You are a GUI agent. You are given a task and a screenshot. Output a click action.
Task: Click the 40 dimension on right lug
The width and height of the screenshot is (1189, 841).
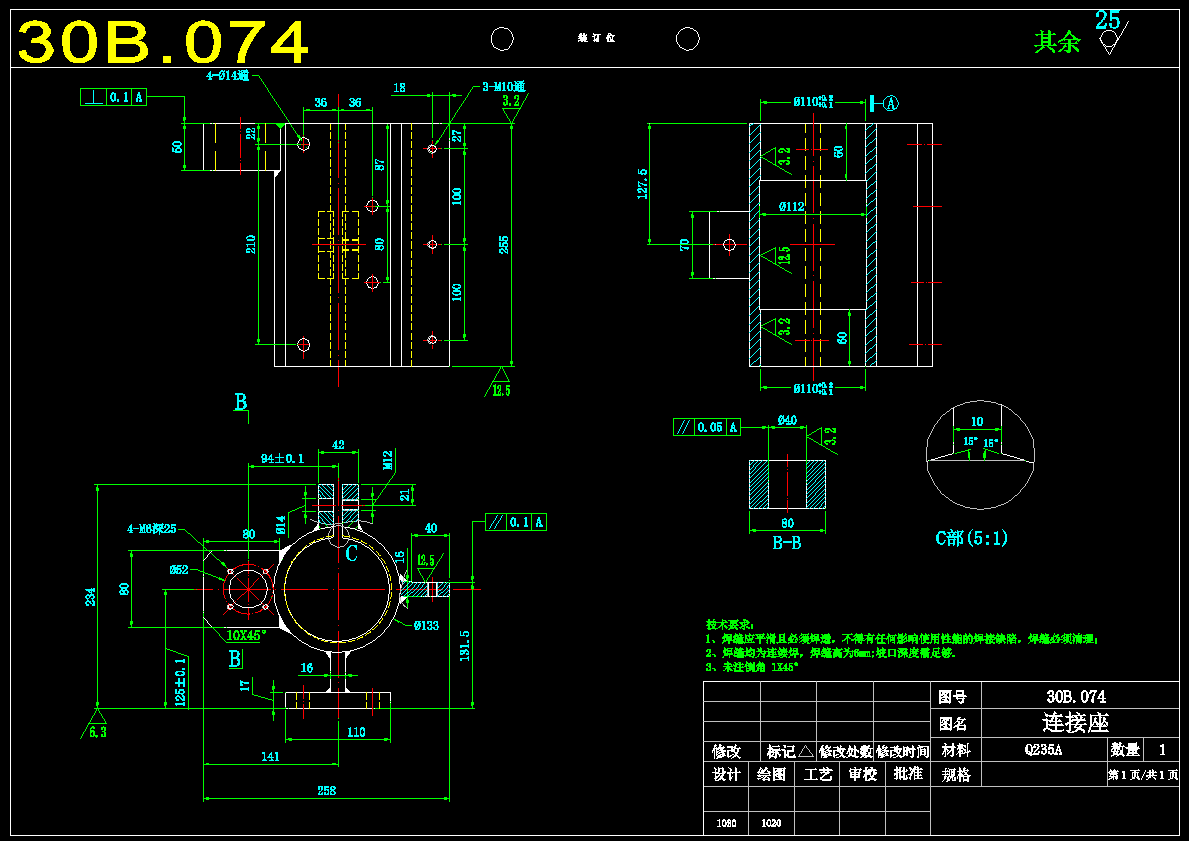430,528
